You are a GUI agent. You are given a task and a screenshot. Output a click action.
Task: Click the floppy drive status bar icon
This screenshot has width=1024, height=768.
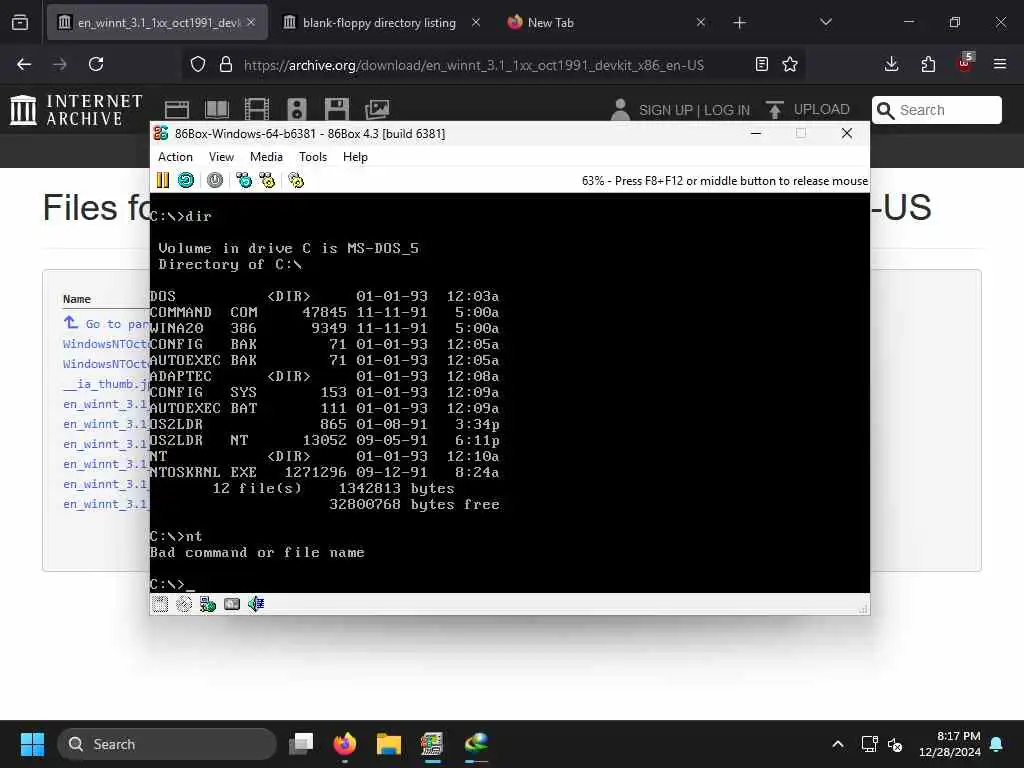[160, 604]
